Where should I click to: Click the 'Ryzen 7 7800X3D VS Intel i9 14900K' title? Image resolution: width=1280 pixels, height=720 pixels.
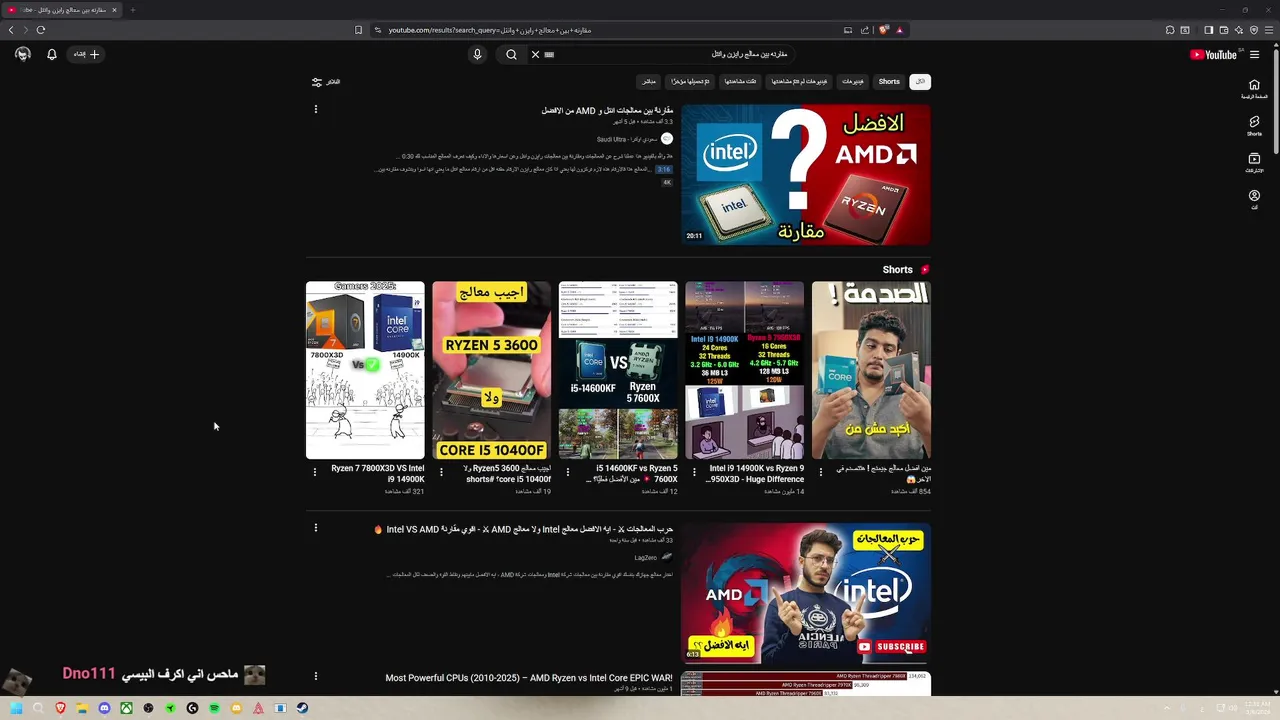coord(378,473)
